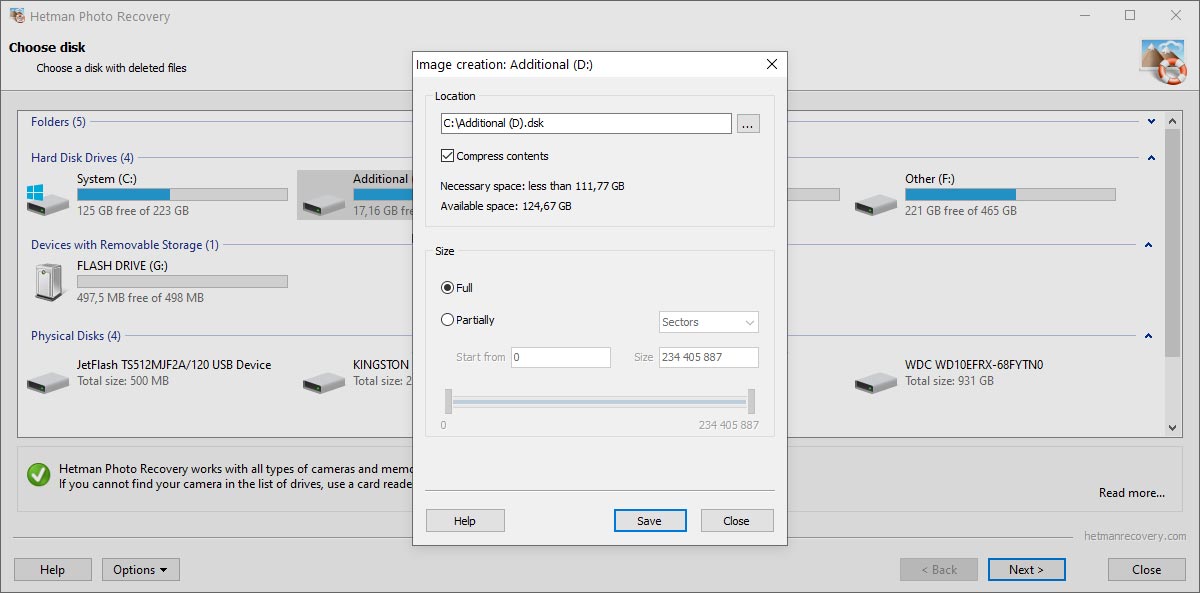The height and width of the screenshot is (593, 1200).
Task: Click '125 GB free of 223 GB' text
Action: [133, 211]
